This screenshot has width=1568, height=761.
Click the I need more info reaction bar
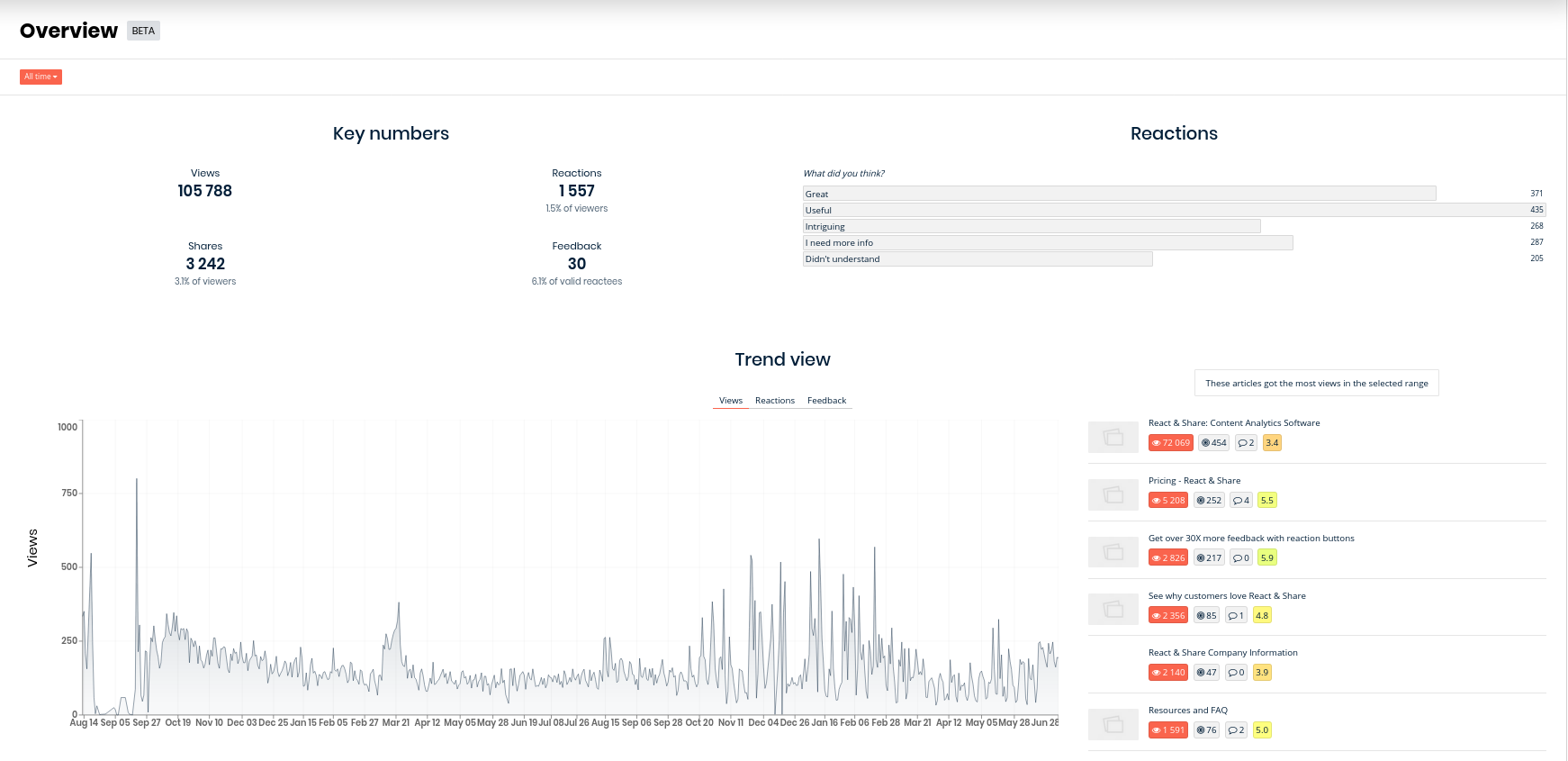click(x=1048, y=242)
